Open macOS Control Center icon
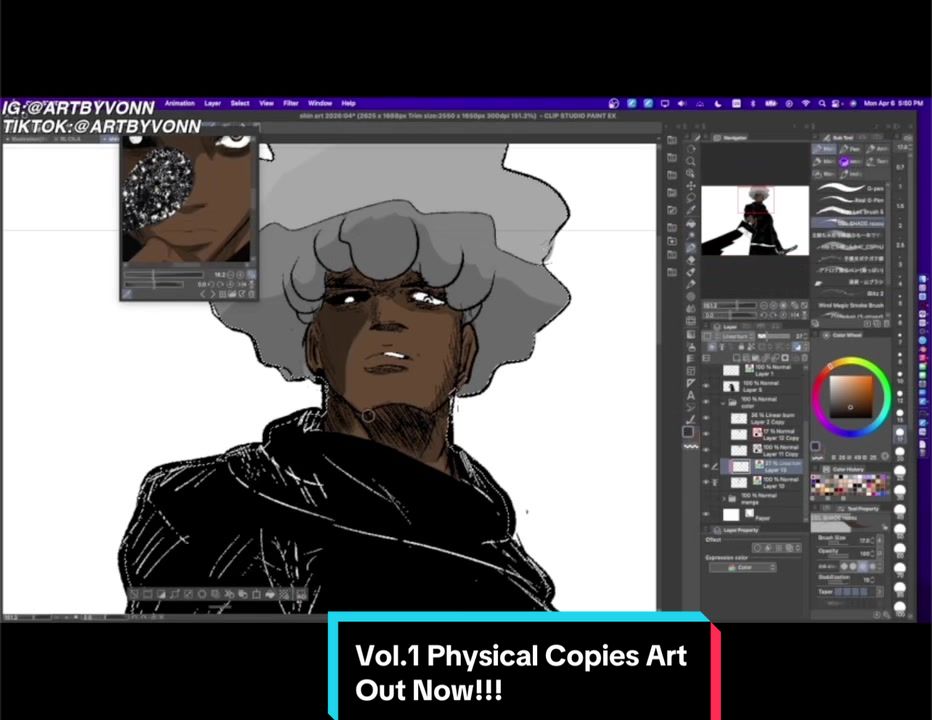932x720 pixels. click(x=836, y=103)
